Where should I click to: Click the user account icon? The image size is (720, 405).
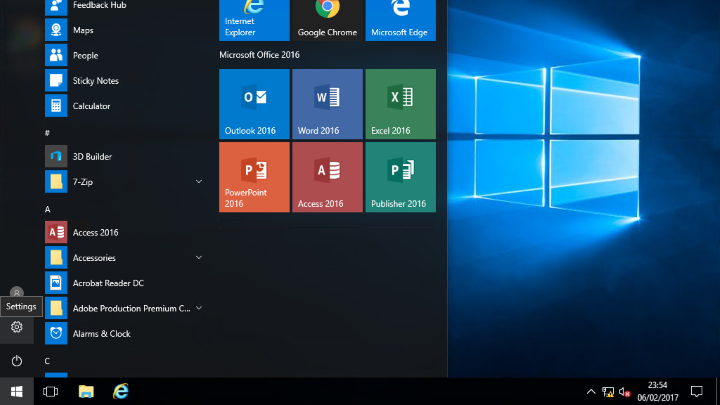tap(17, 292)
